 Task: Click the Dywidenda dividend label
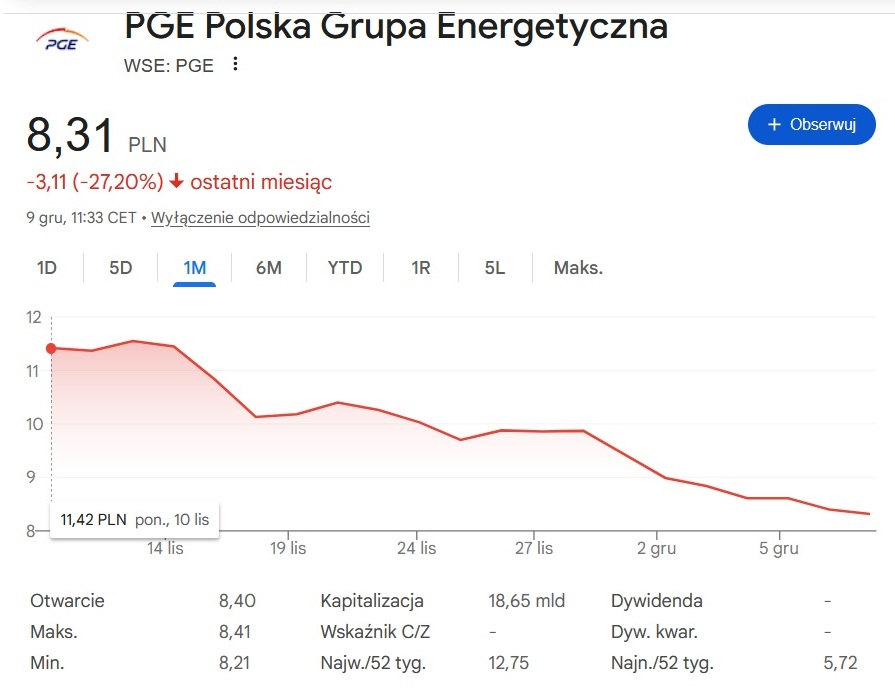click(656, 601)
